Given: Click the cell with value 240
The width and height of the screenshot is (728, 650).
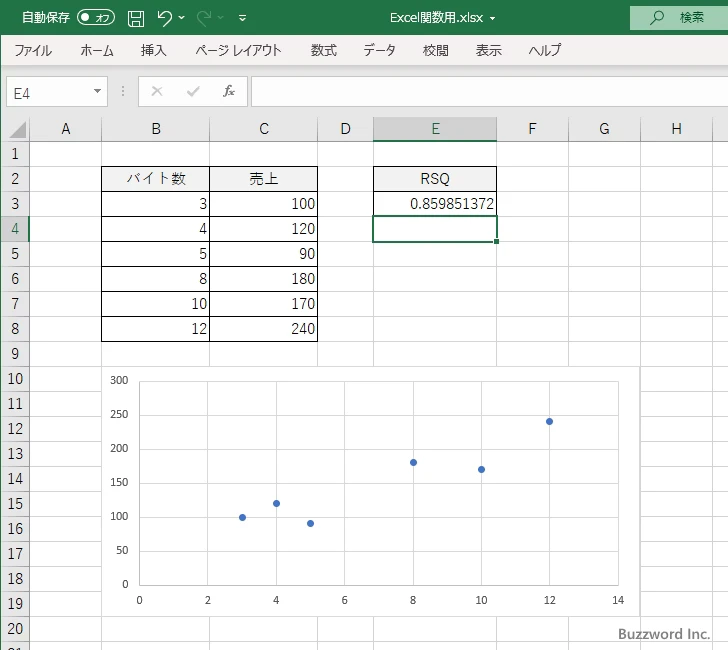Looking at the screenshot, I should click(x=264, y=329).
